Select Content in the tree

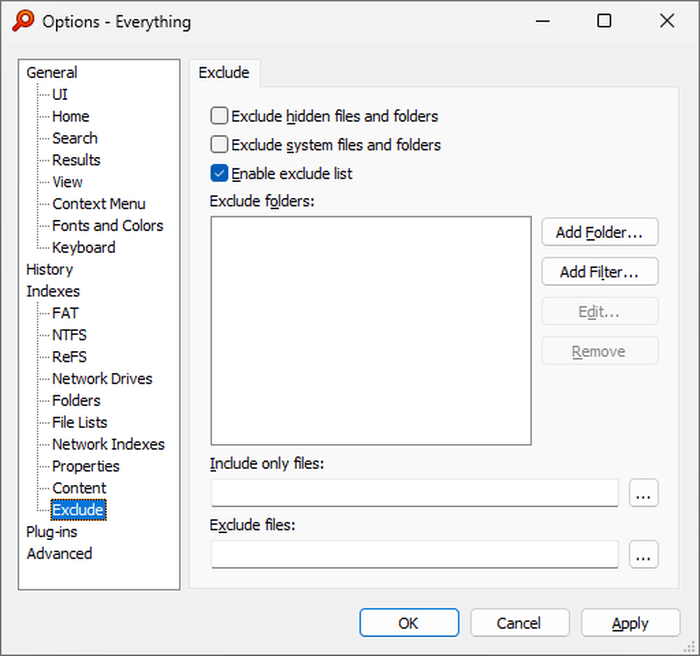point(79,488)
